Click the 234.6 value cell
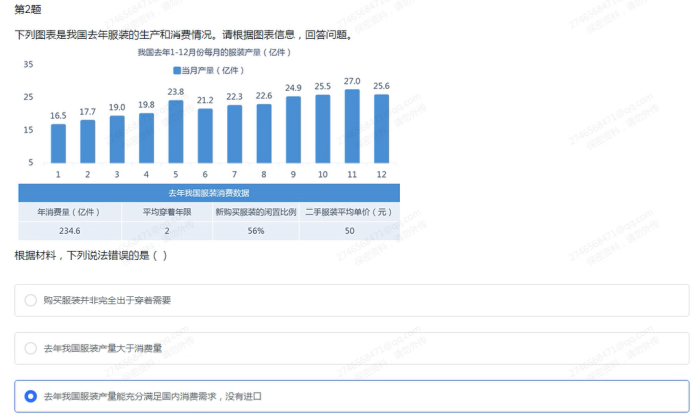The width and height of the screenshot is (692, 416). 69,230
